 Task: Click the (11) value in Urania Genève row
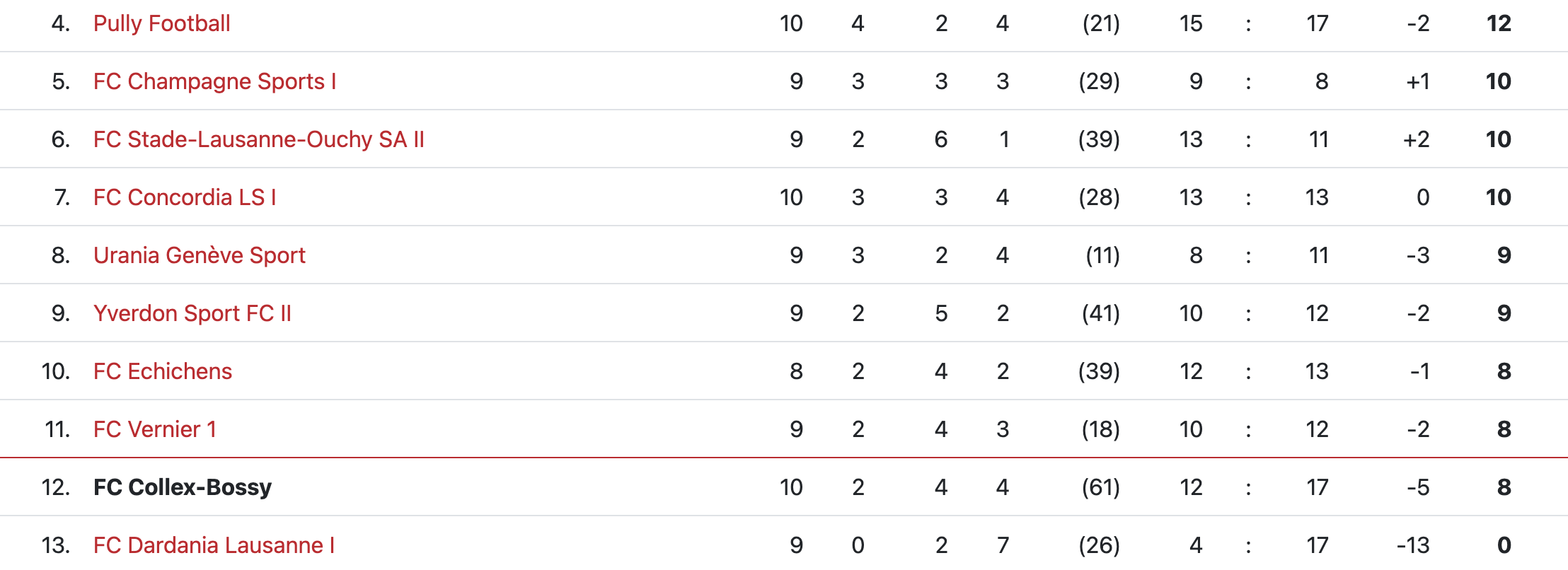point(1102,255)
